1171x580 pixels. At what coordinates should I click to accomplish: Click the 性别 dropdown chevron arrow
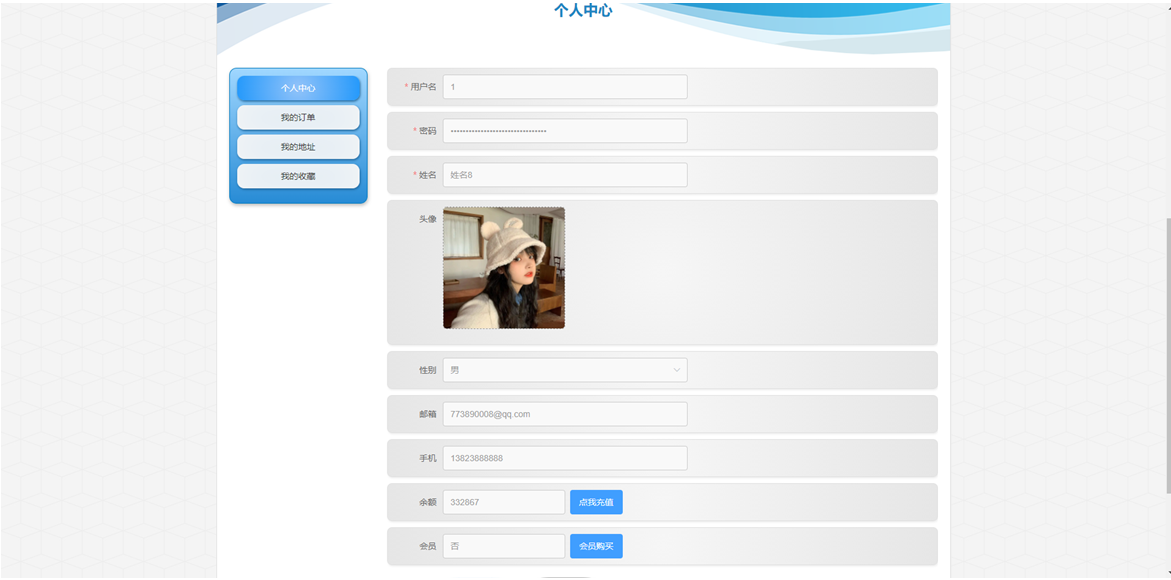(677, 370)
